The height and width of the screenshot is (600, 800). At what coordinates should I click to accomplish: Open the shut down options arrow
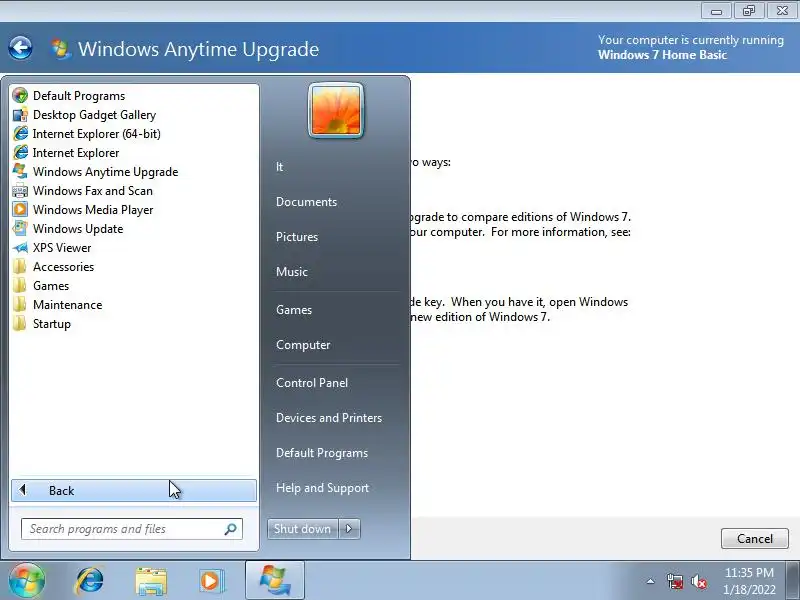click(349, 529)
